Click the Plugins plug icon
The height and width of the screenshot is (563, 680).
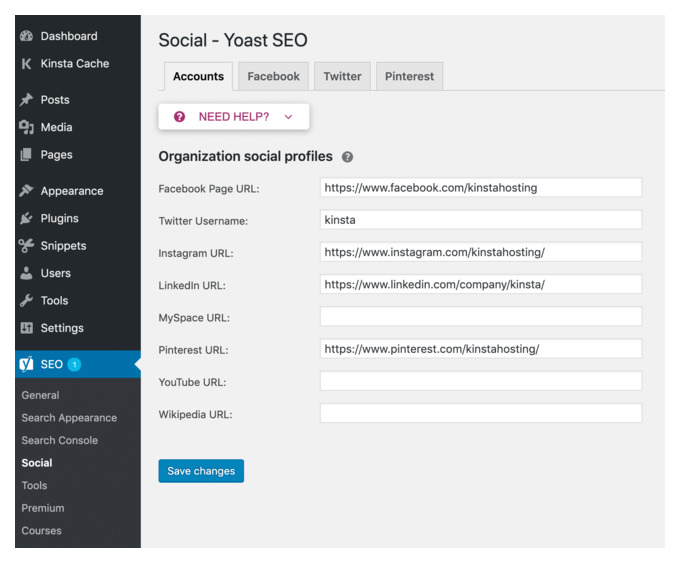pos(26,218)
